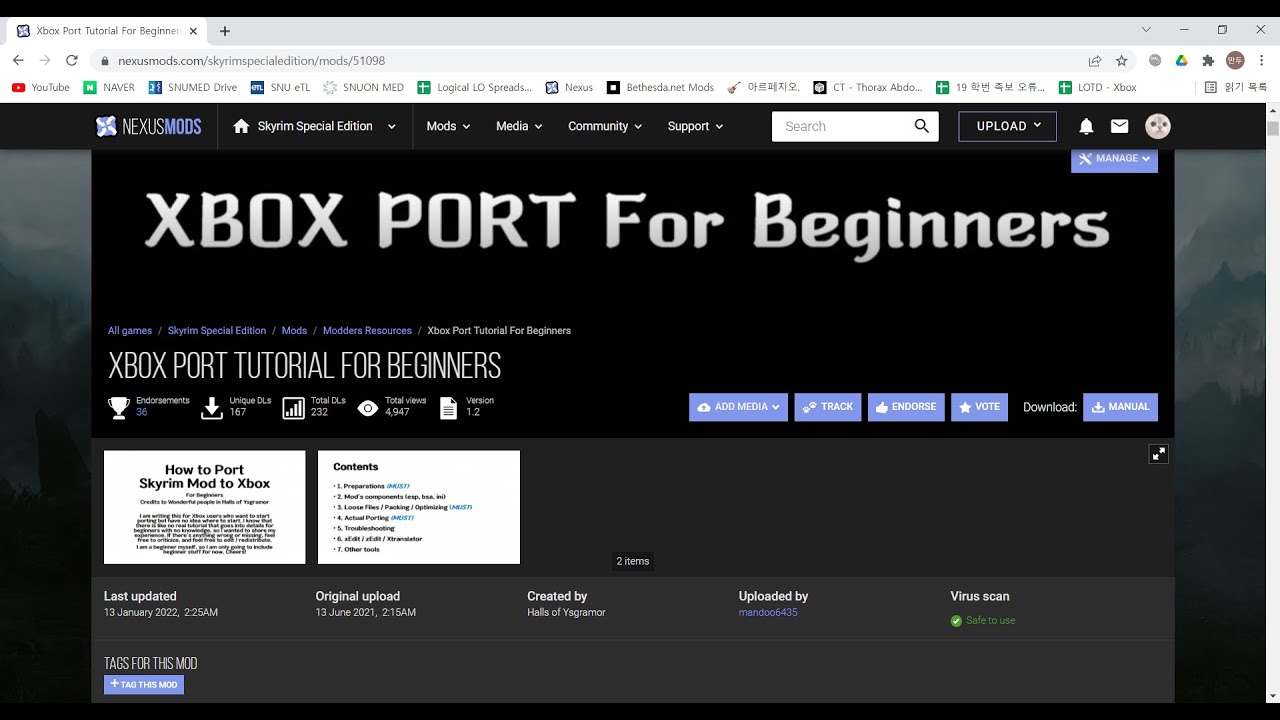The image size is (1280, 720).
Task: Expand the image gallery fullscreen icon
Action: click(1159, 454)
